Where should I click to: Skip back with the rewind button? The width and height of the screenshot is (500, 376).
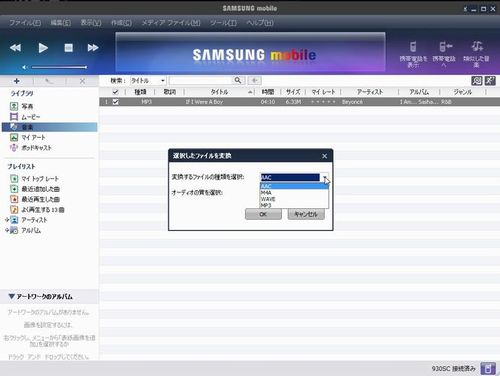[x=15, y=48]
